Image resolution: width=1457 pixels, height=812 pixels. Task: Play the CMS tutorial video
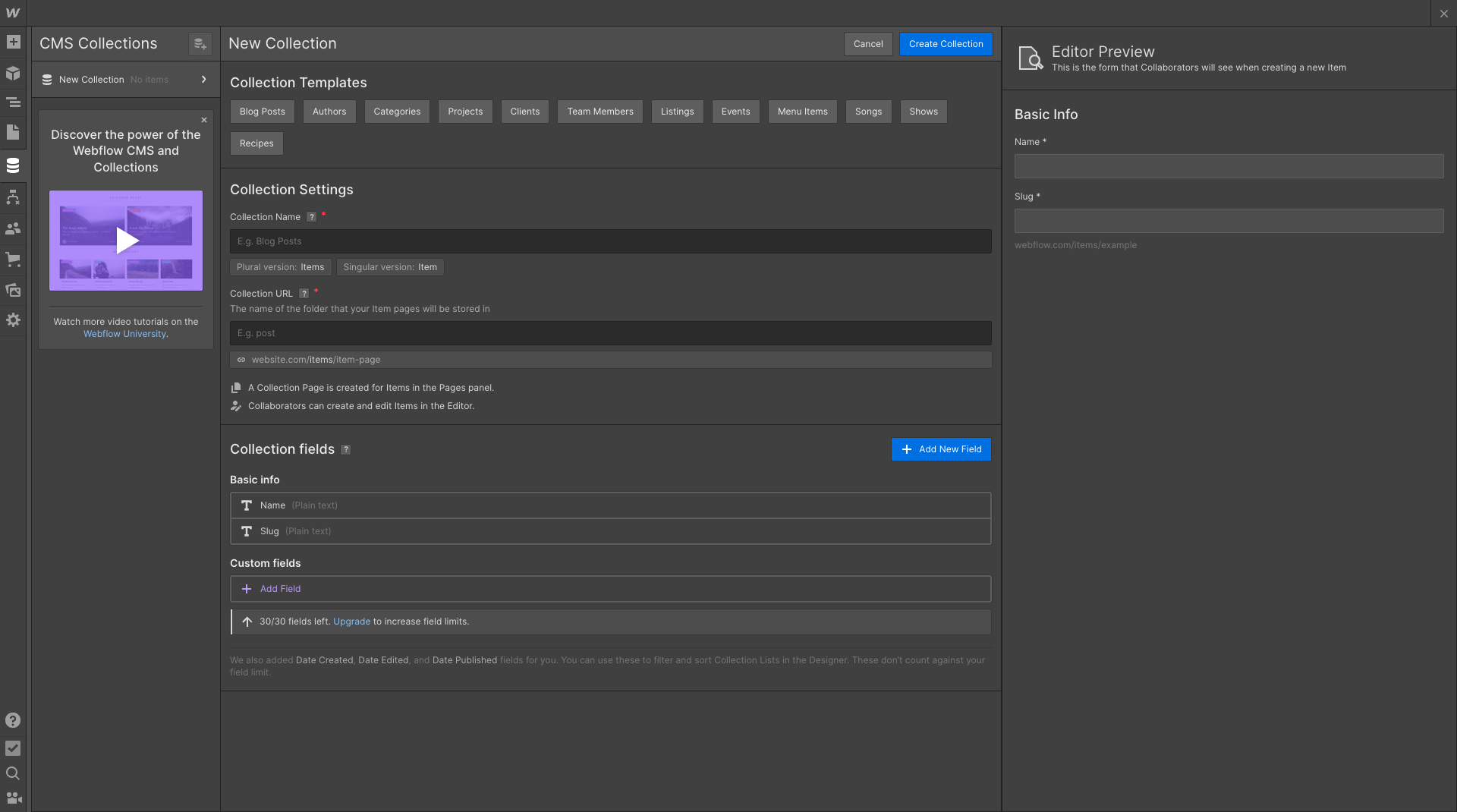(x=127, y=241)
